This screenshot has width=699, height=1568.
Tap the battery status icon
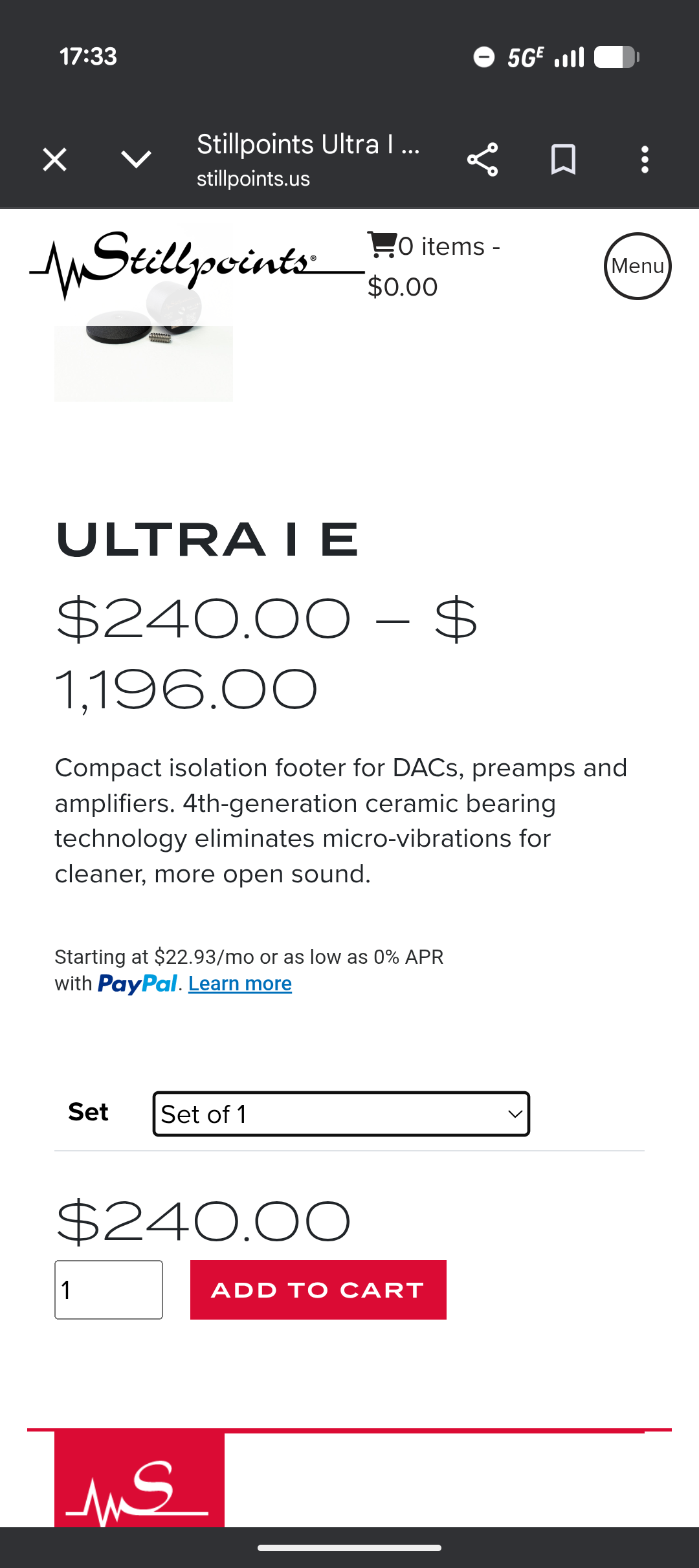[x=617, y=57]
